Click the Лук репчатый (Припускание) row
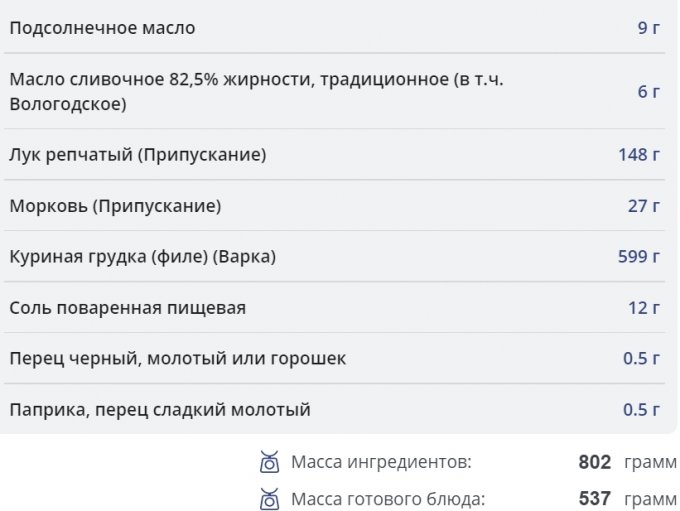Image resolution: width=680 pixels, height=511 pixels. [x=138, y=155]
